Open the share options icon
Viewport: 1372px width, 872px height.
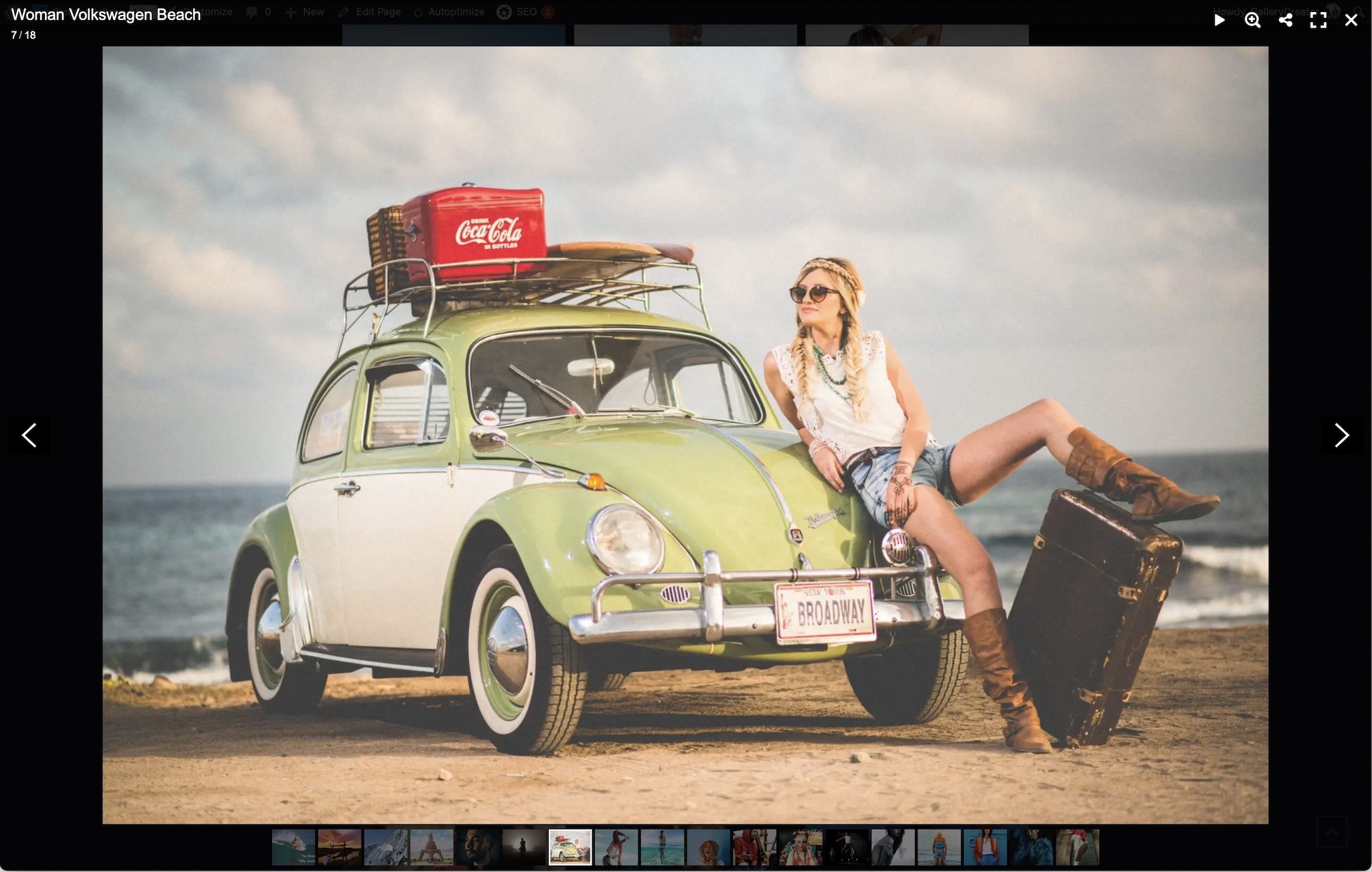tap(1285, 20)
